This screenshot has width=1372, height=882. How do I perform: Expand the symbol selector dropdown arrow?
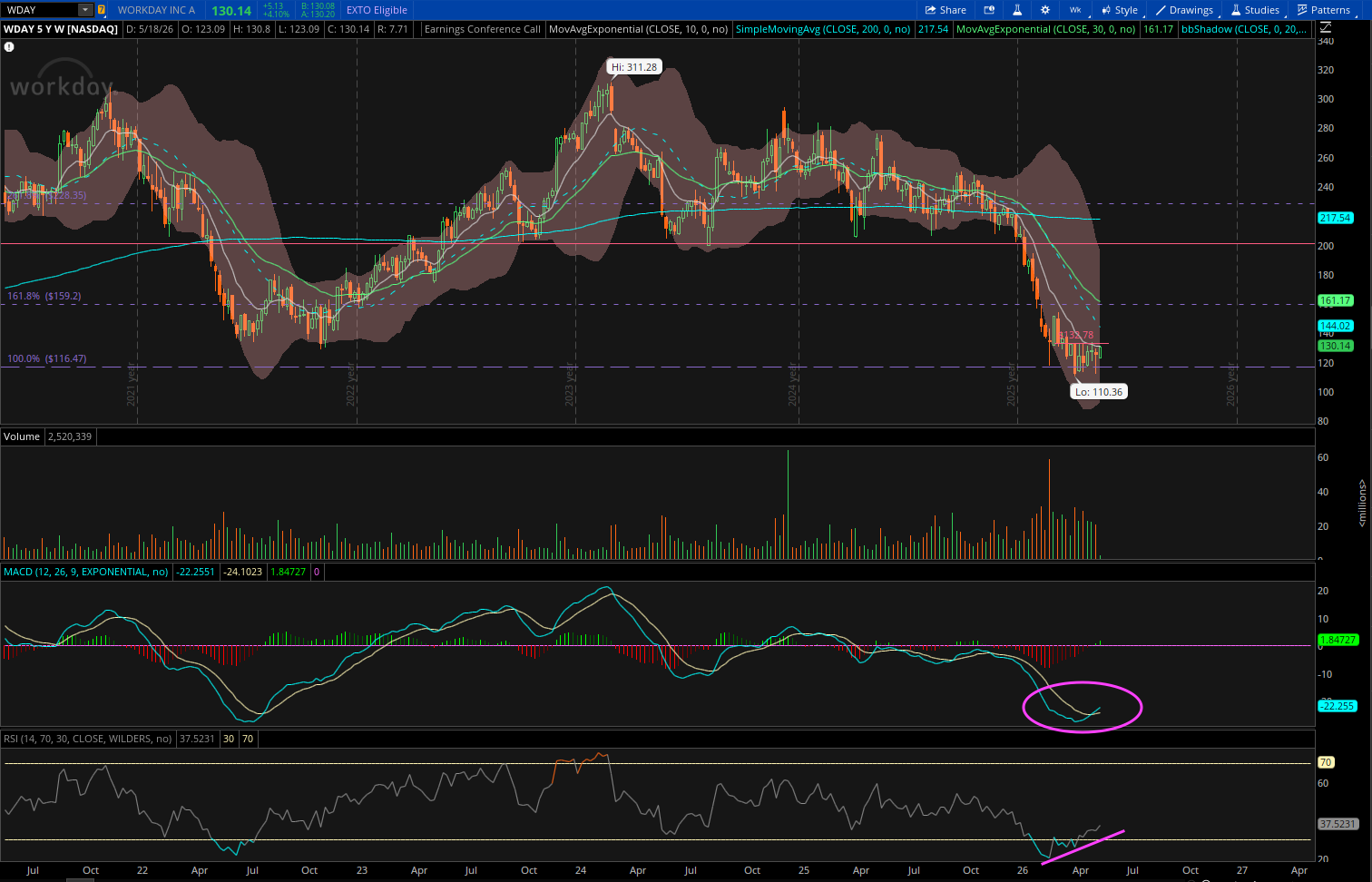click(x=85, y=10)
